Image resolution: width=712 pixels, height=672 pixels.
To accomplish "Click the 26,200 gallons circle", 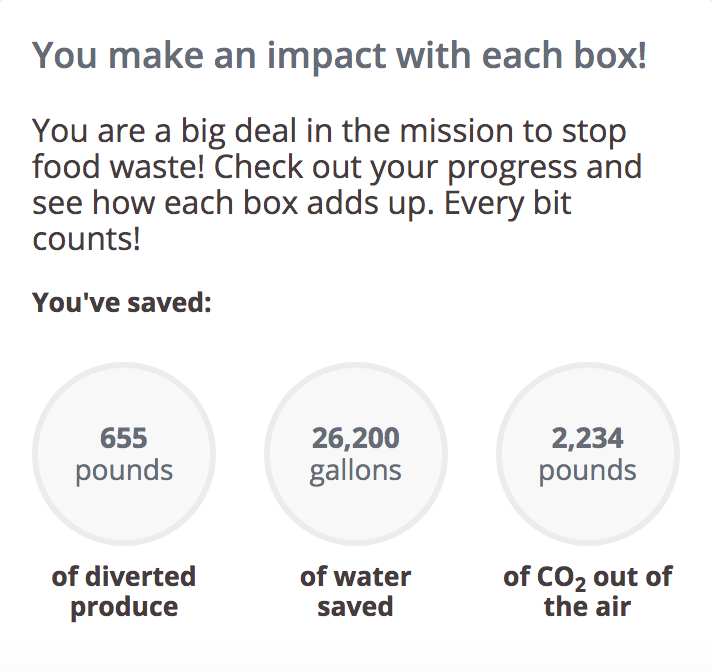I will click(356, 454).
